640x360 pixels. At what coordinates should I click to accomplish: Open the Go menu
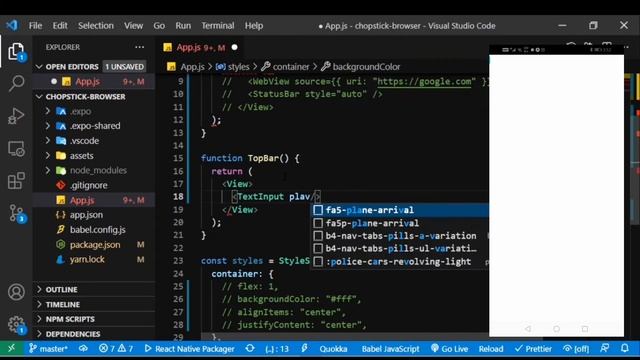[x=159, y=25]
